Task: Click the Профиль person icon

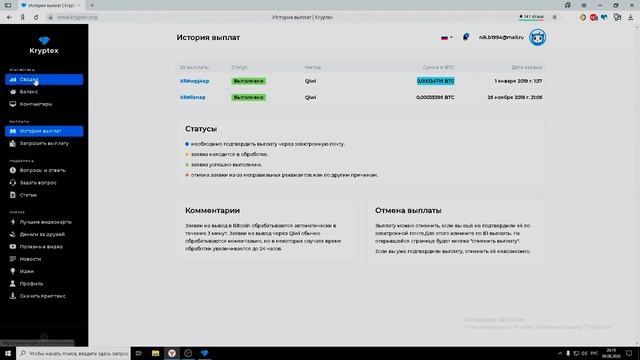Action: [x=13, y=283]
